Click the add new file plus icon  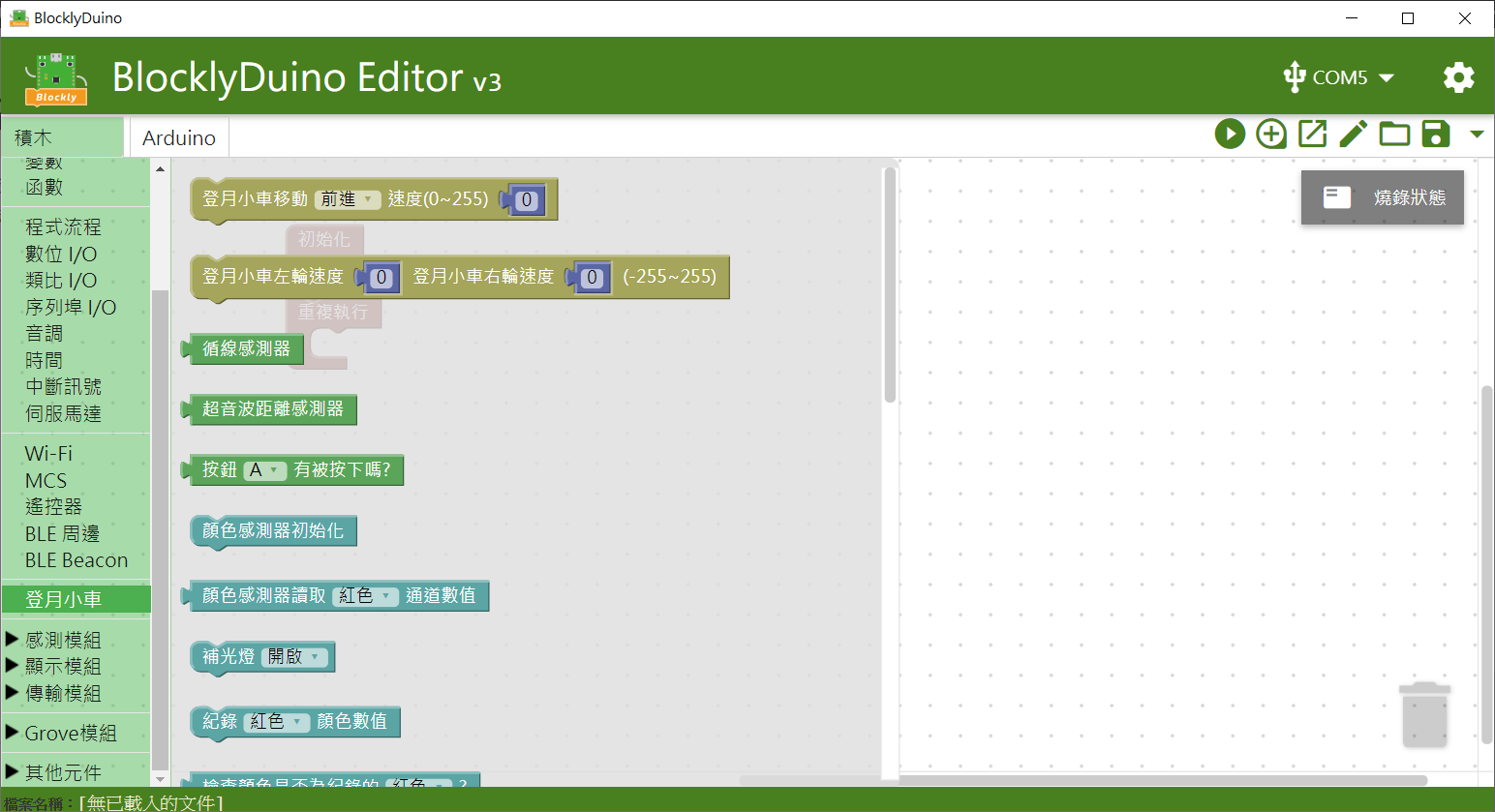pos(1270,134)
